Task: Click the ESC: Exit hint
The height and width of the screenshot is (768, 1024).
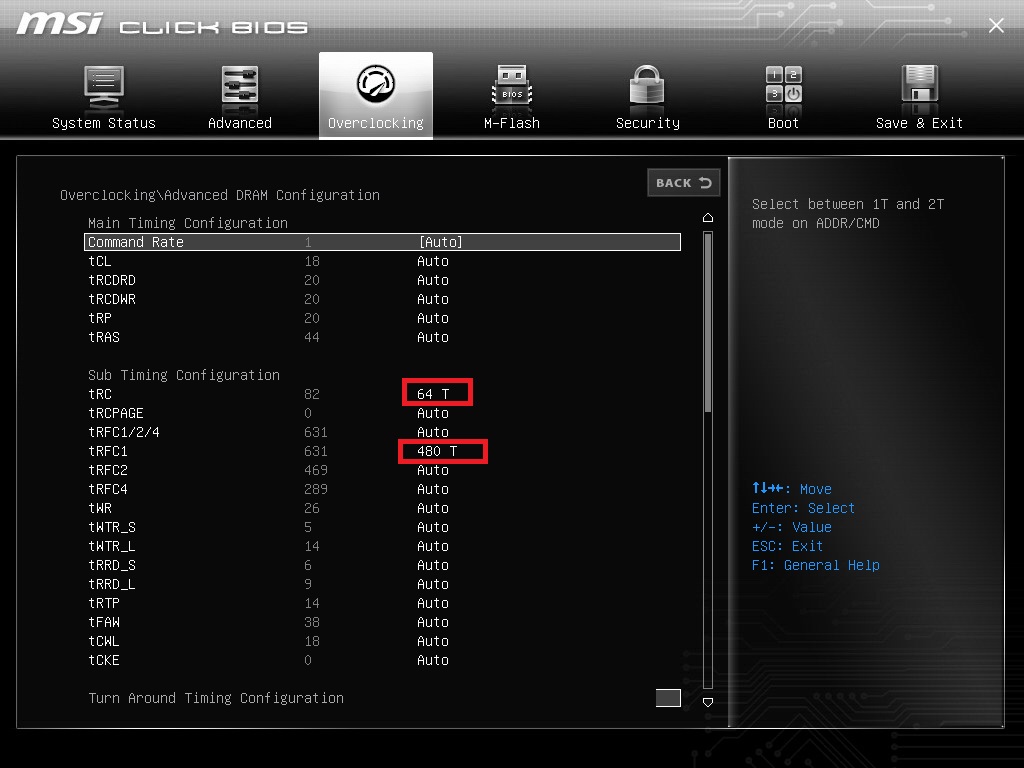Action: click(x=788, y=546)
